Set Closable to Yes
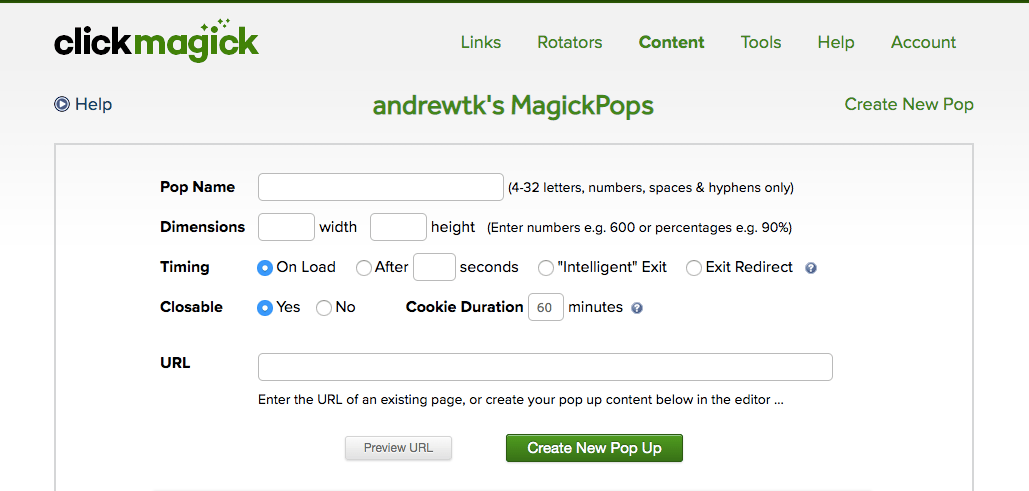1029x491 pixels. coord(265,308)
